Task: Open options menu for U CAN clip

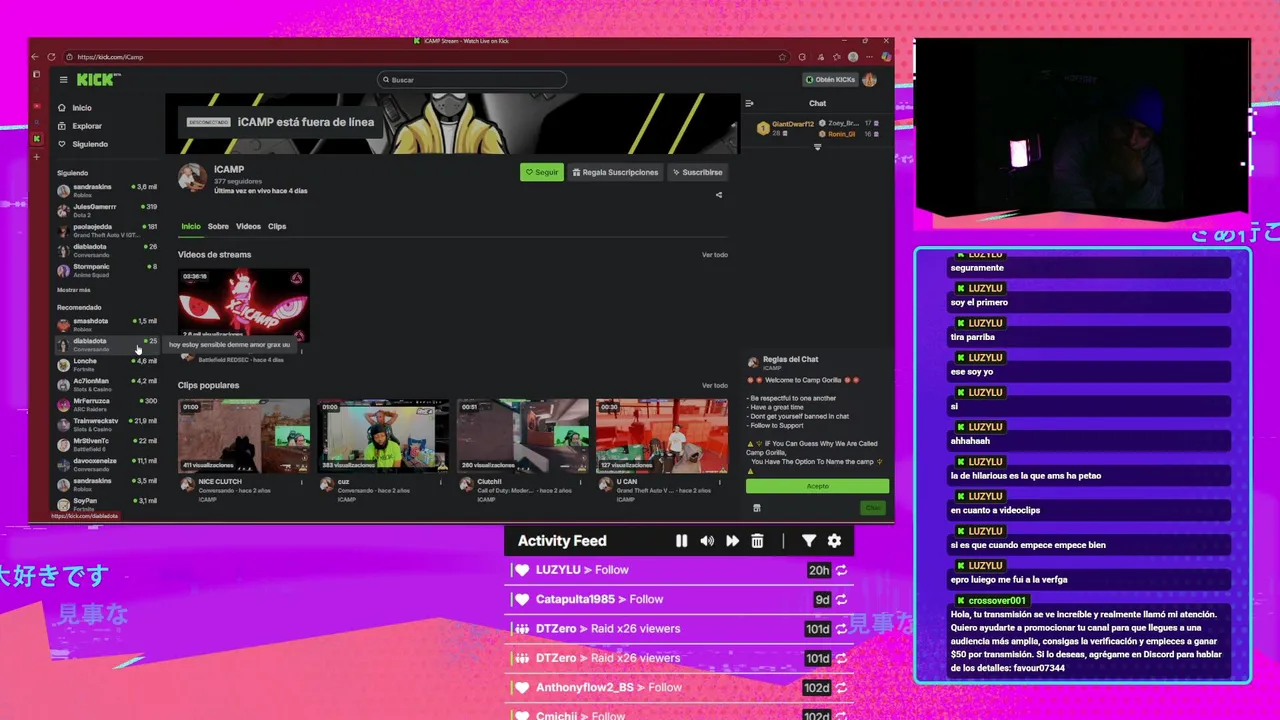Action: coord(720,482)
